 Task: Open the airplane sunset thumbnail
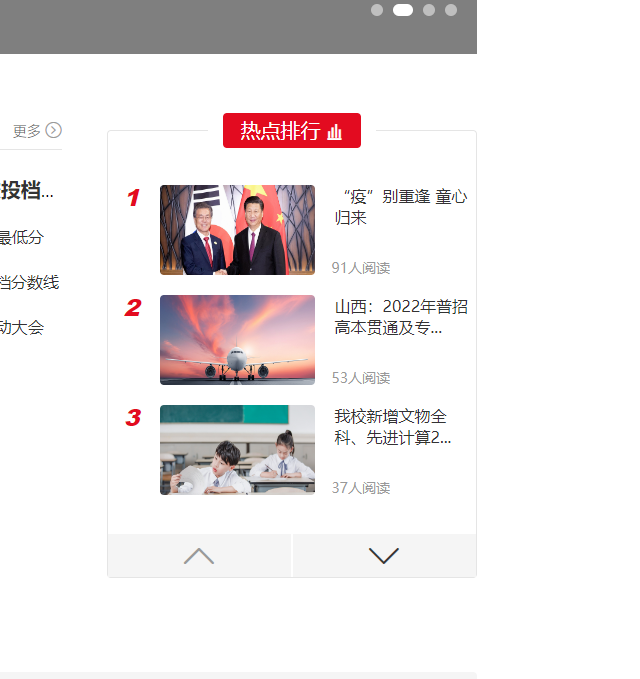click(237, 340)
